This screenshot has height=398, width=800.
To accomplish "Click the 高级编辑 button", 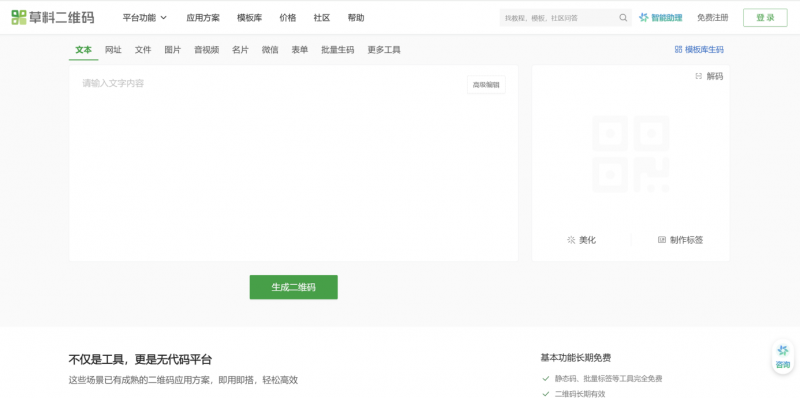I will [486, 85].
